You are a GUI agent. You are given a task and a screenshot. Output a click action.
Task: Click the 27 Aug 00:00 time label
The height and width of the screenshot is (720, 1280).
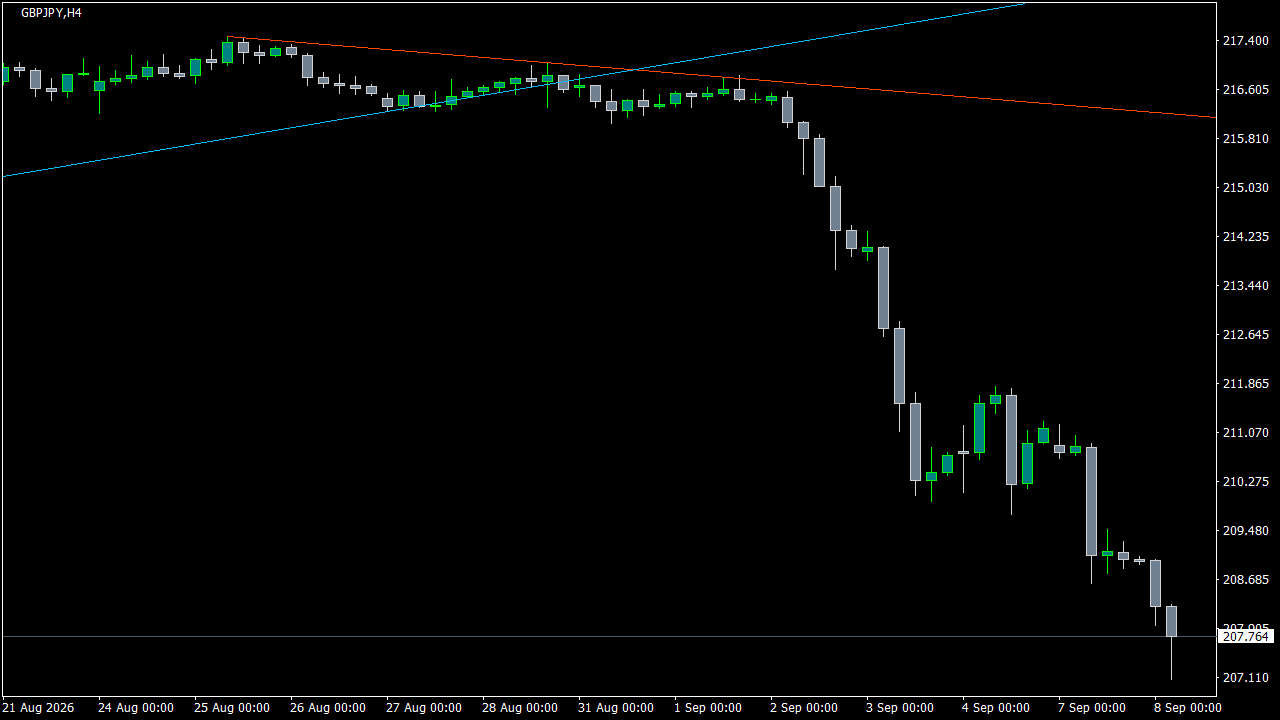[424, 708]
